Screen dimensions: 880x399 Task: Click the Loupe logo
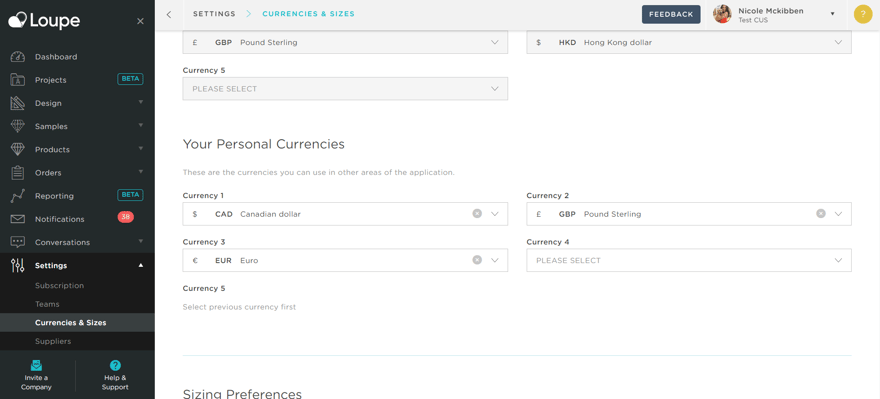tap(44, 21)
